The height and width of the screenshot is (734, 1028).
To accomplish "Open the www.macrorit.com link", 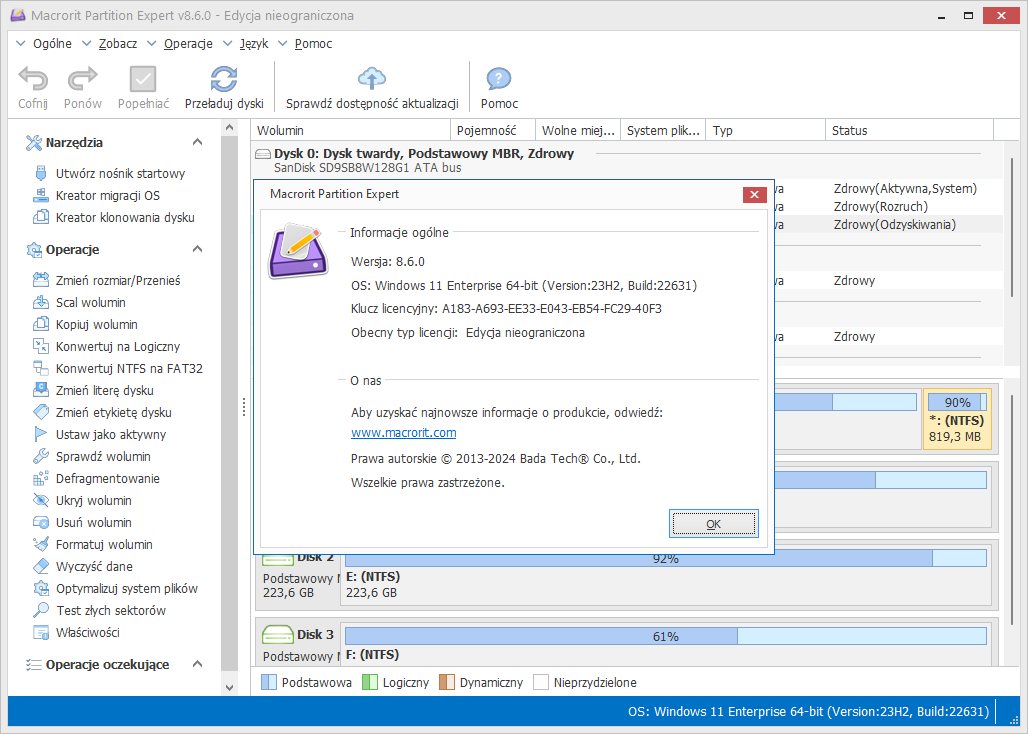I will point(403,433).
